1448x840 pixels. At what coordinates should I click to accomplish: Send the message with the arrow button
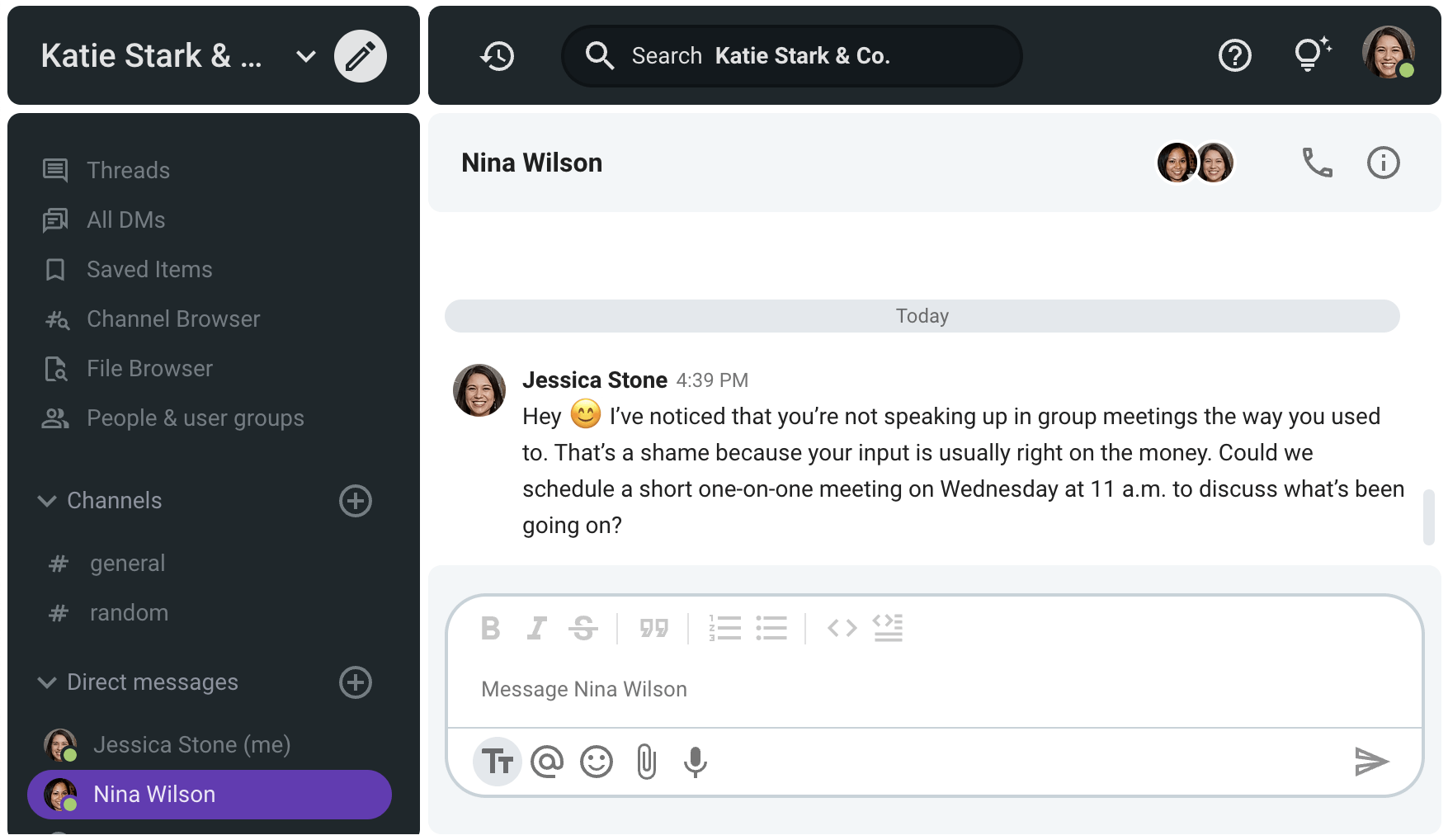1371,762
